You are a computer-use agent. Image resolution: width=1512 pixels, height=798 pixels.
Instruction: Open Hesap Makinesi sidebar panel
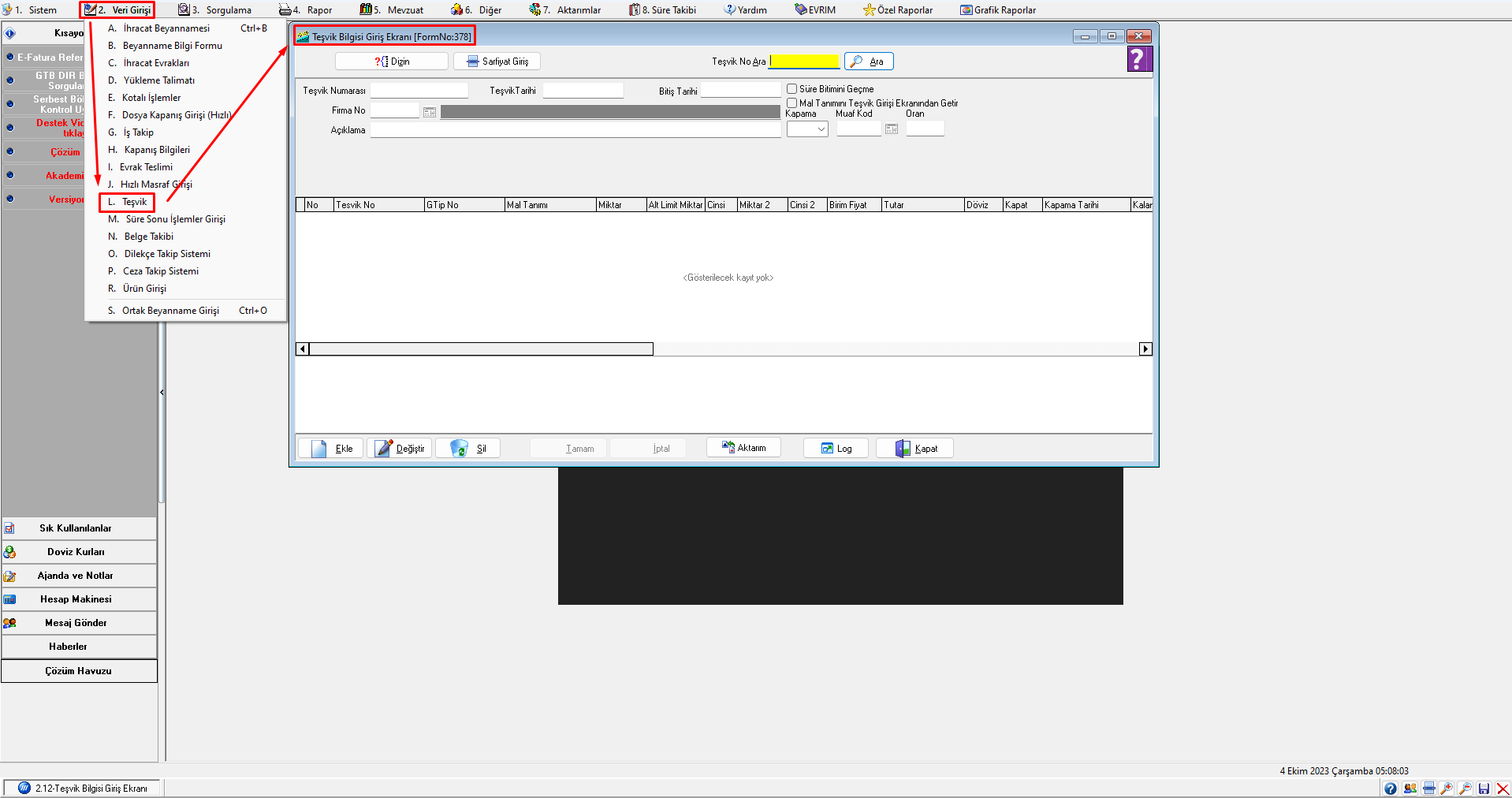(x=79, y=599)
